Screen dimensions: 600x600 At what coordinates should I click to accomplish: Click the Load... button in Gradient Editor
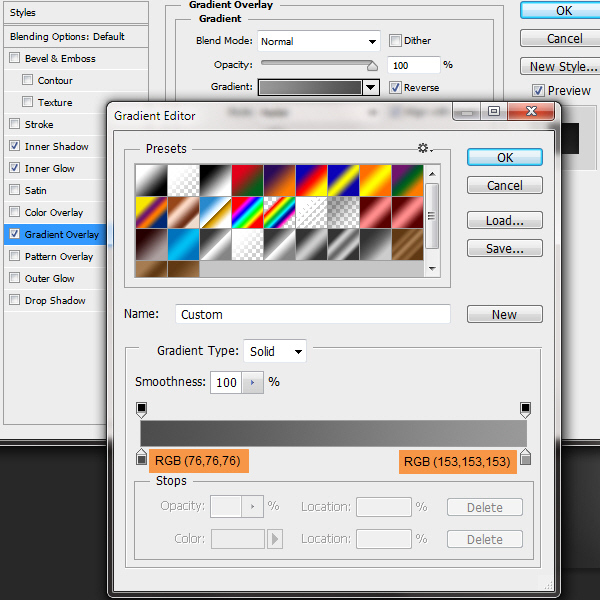(505, 220)
